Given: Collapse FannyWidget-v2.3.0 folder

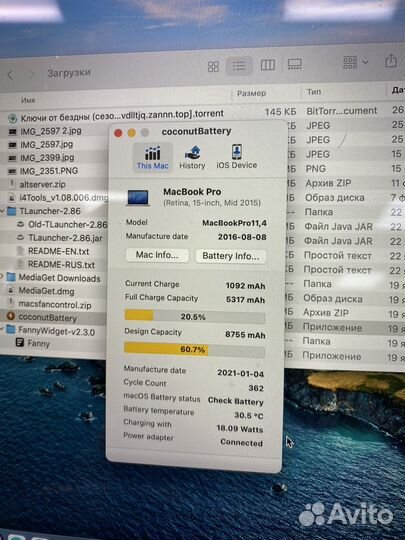Looking at the screenshot, I should (x=2, y=330).
